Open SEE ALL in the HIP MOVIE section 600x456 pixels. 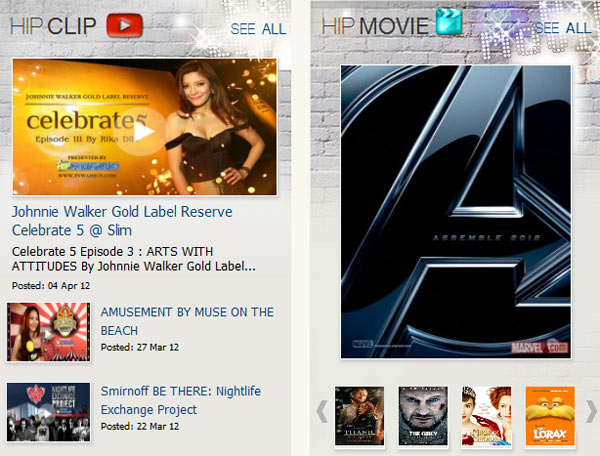pyautogui.click(x=563, y=28)
